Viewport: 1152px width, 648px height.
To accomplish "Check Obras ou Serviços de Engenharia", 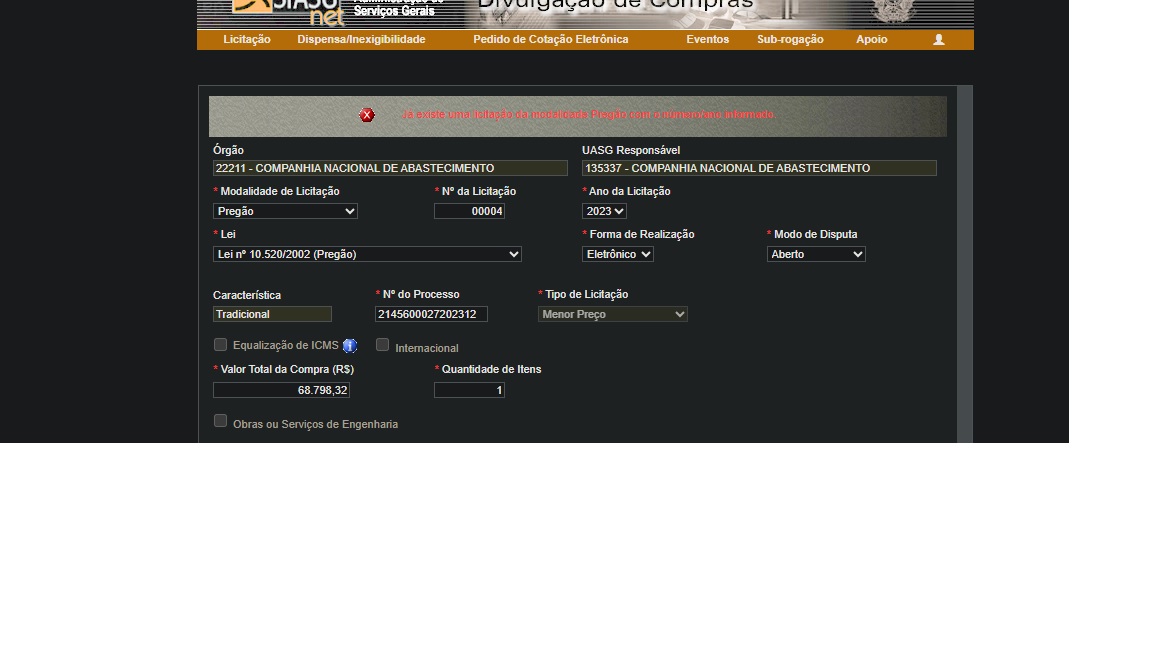I will pos(220,421).
